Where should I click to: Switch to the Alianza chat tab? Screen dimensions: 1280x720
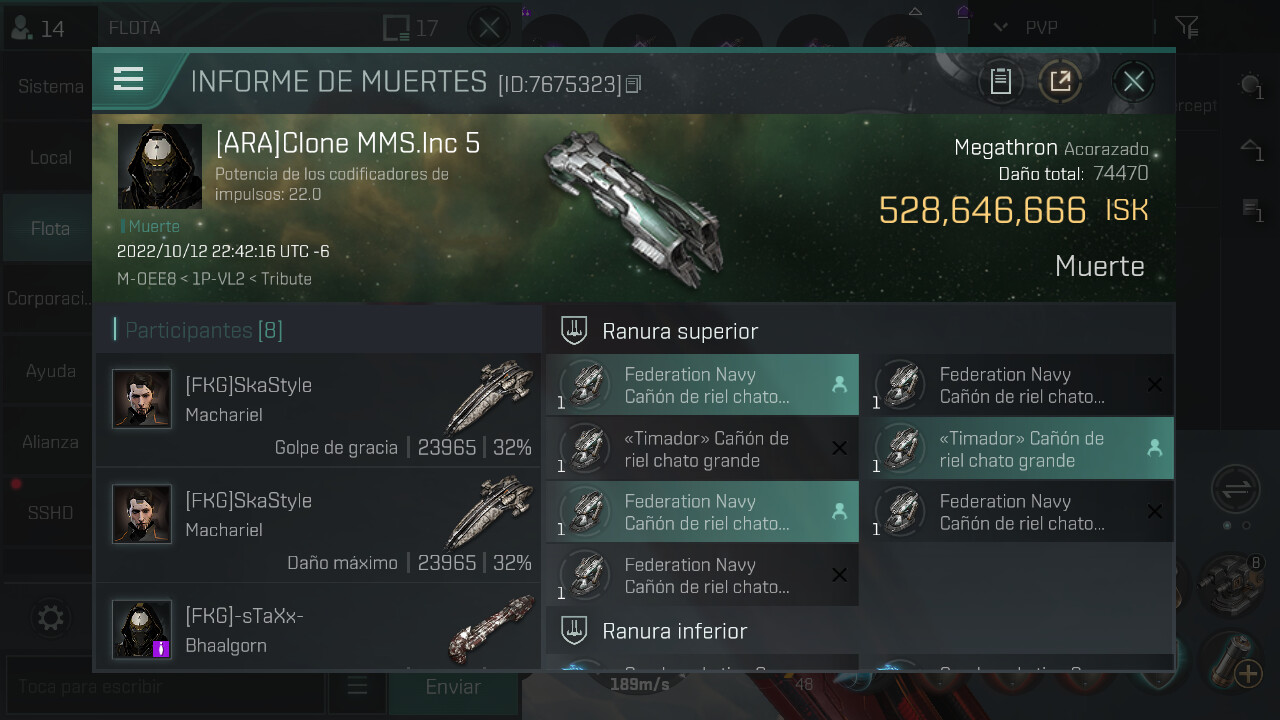(x=50, y=441)
